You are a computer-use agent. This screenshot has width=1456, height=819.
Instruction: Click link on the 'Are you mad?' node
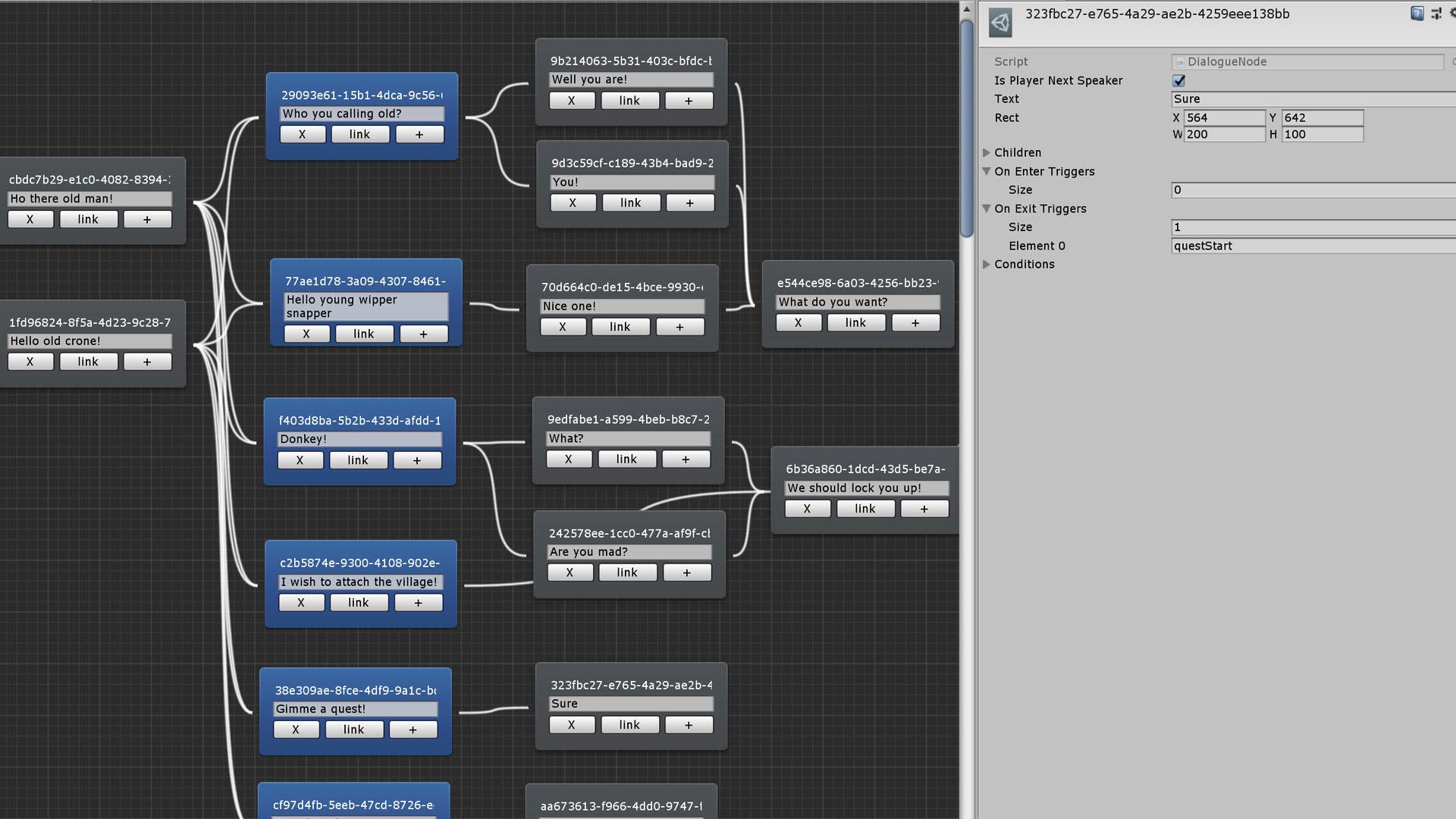[627, 573]
